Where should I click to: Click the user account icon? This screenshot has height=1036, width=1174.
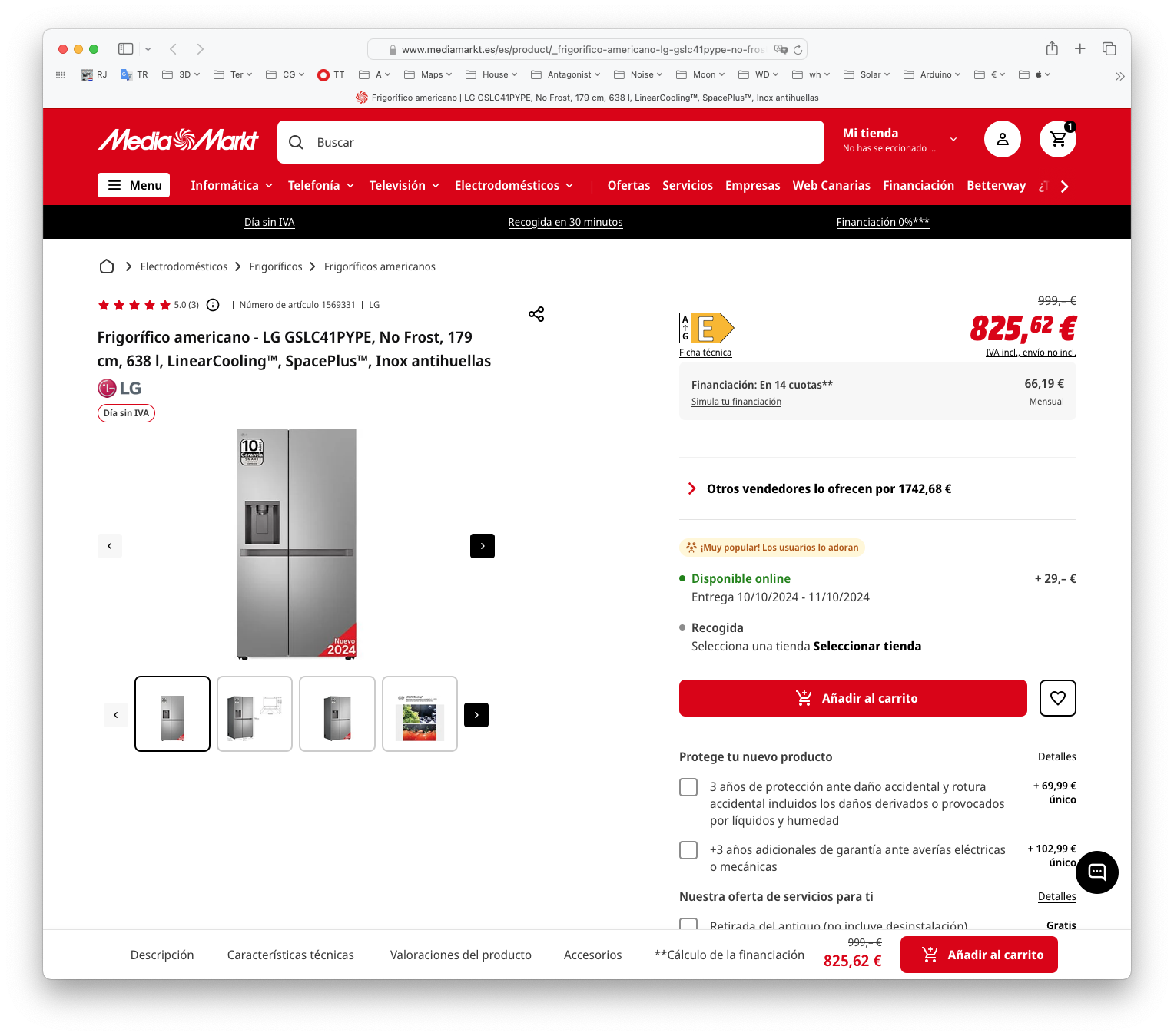(x=1003, y=139)
